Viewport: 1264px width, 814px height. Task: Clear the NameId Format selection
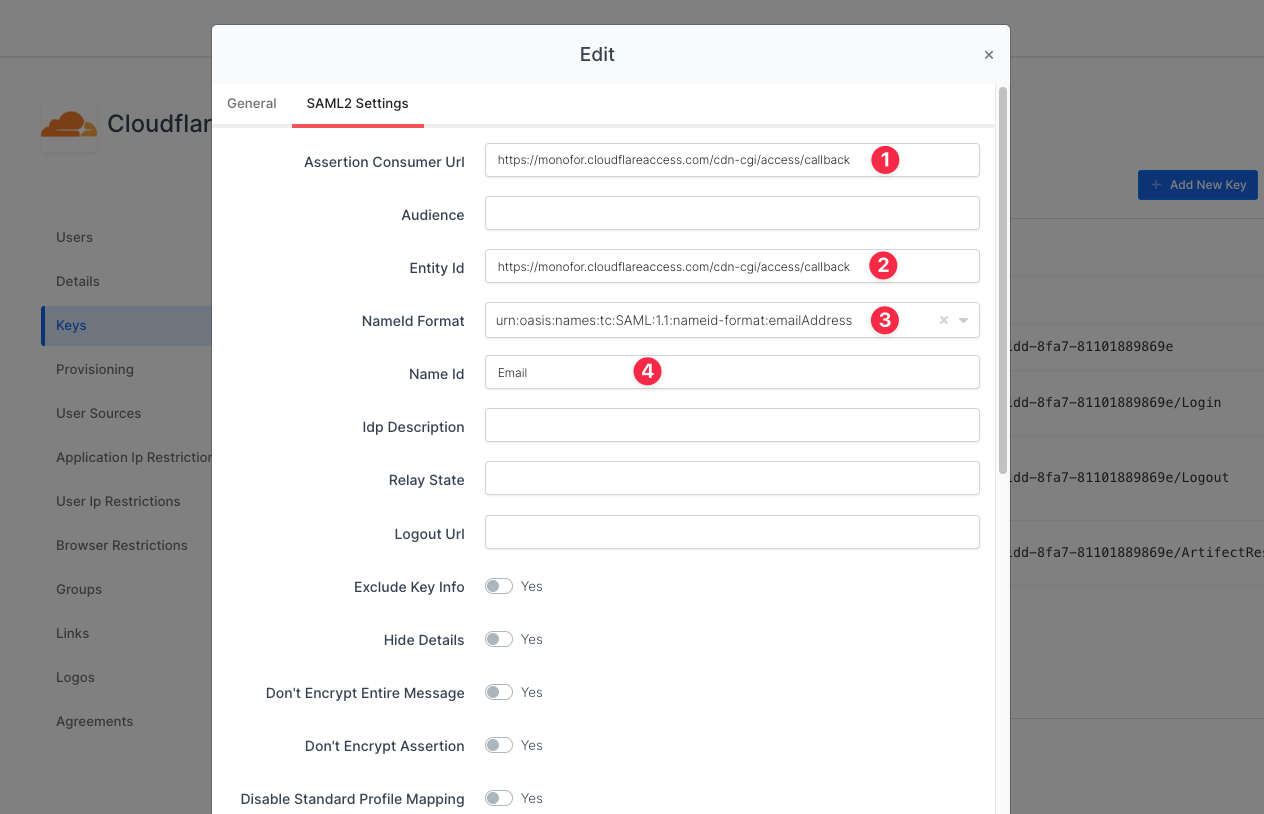coord(943,321)
